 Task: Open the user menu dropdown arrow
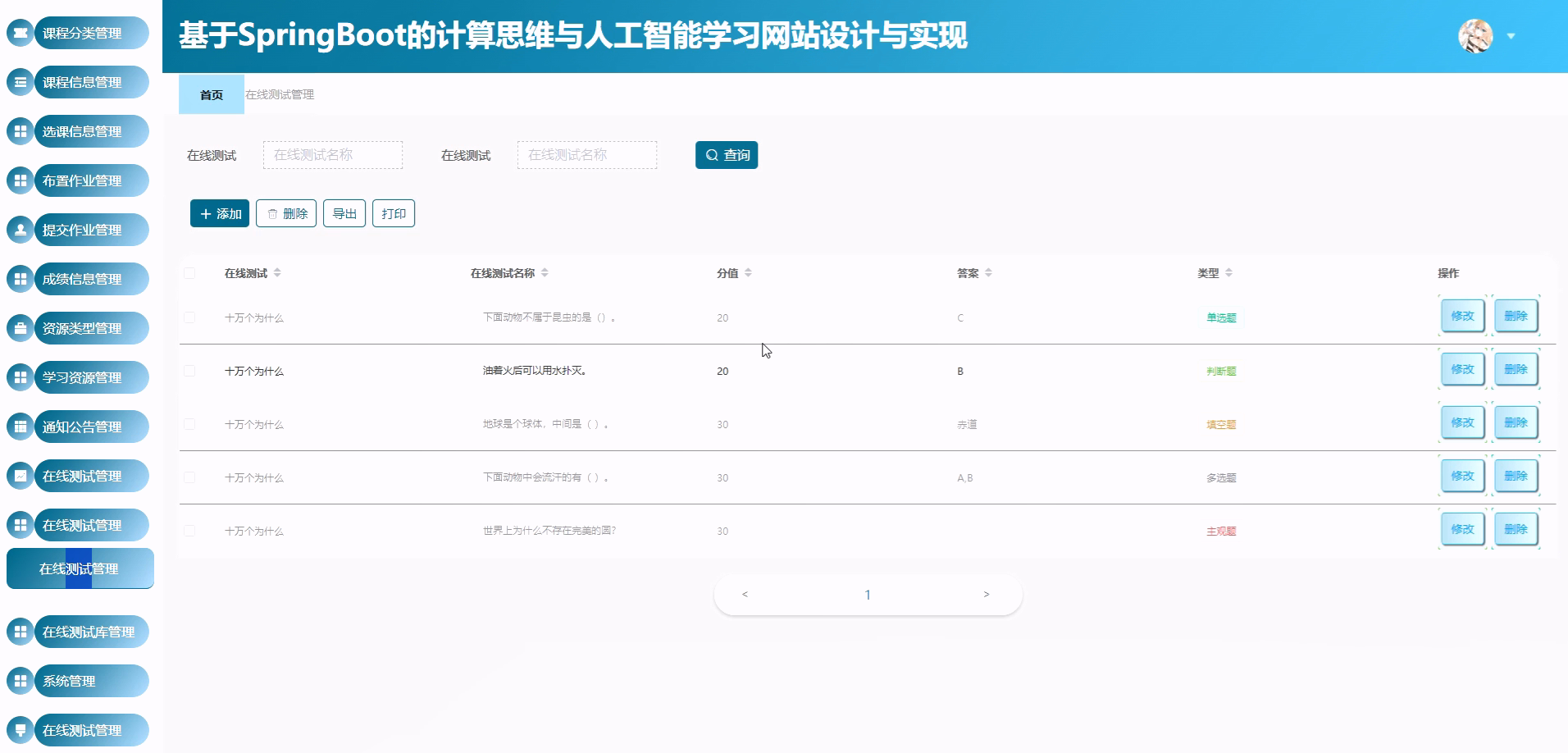[1511, 36]
